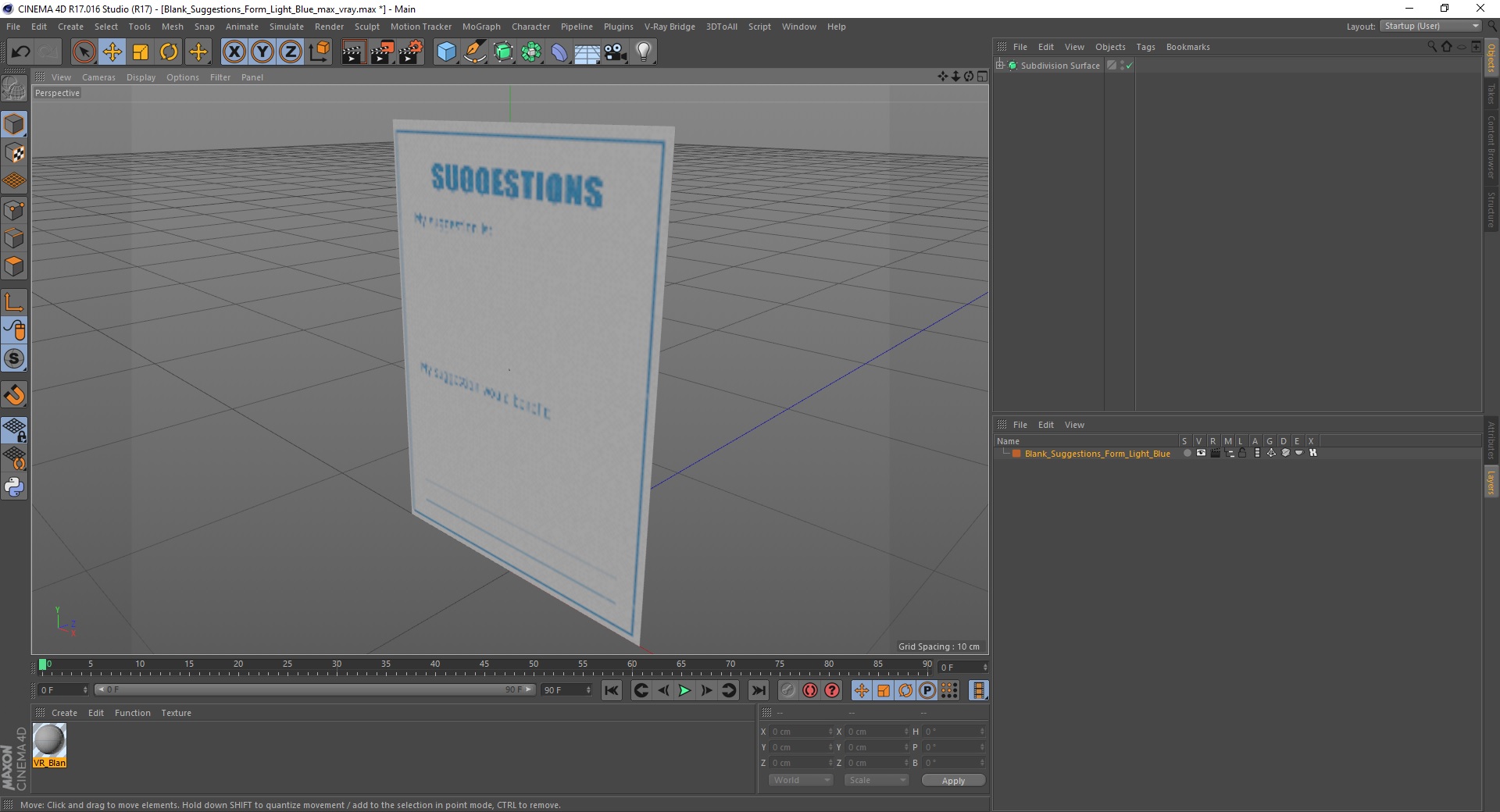Add a Light object via bulb icon
This screenshot has width=1500, height=812.
click(x=644, y=52)
